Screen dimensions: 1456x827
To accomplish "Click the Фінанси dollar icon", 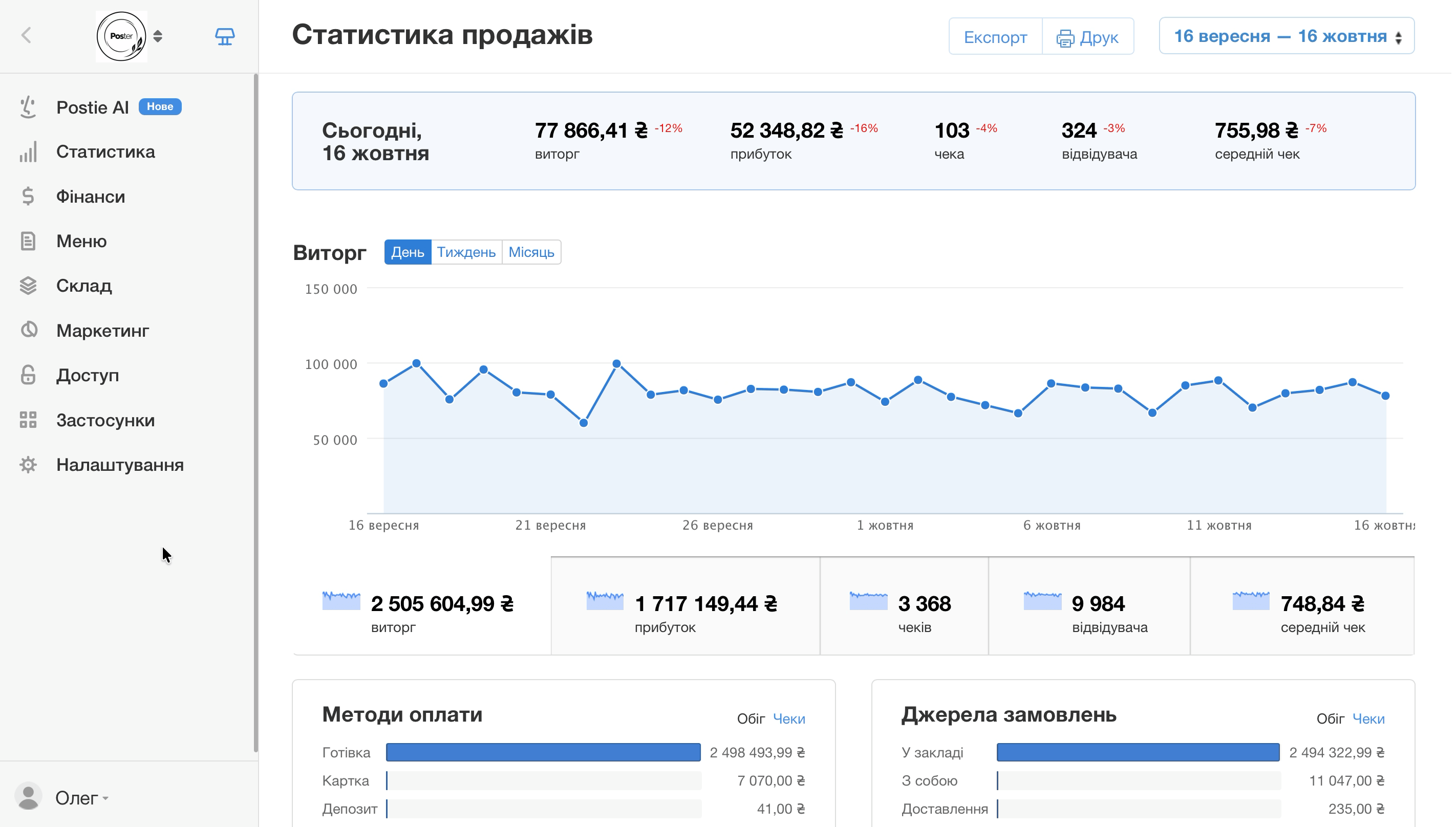I will coord(28,197).
